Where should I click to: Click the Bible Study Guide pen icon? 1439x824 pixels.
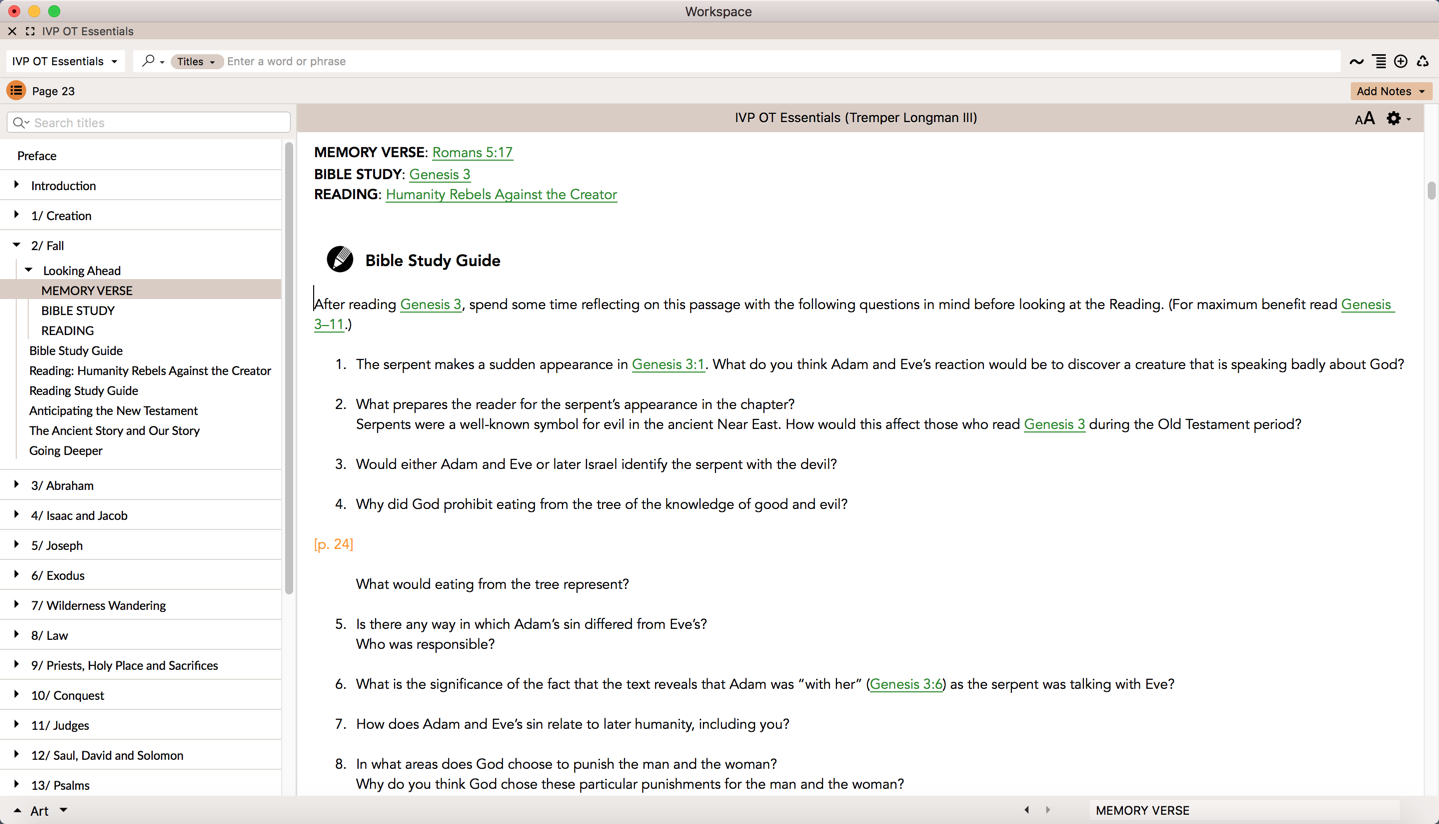(340, 259)
